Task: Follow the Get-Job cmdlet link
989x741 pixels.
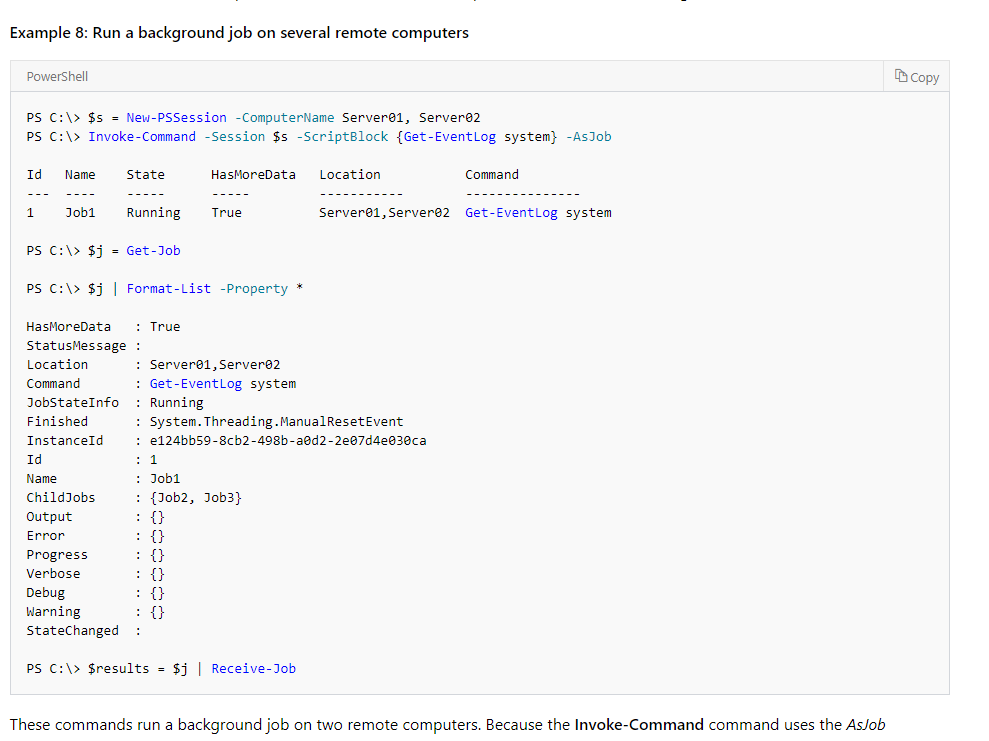Action: [153, 250]
